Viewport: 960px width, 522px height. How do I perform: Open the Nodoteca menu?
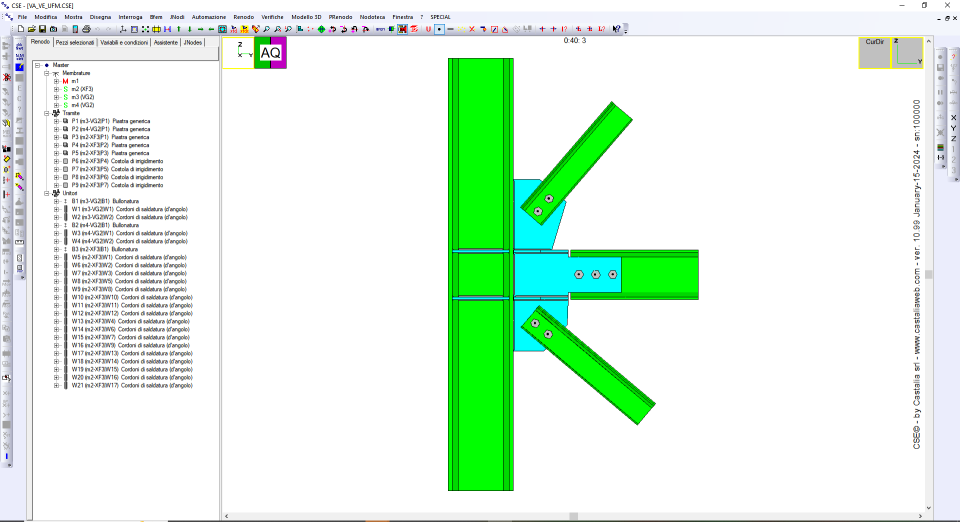pyautogui.click(x=372, y=17)
